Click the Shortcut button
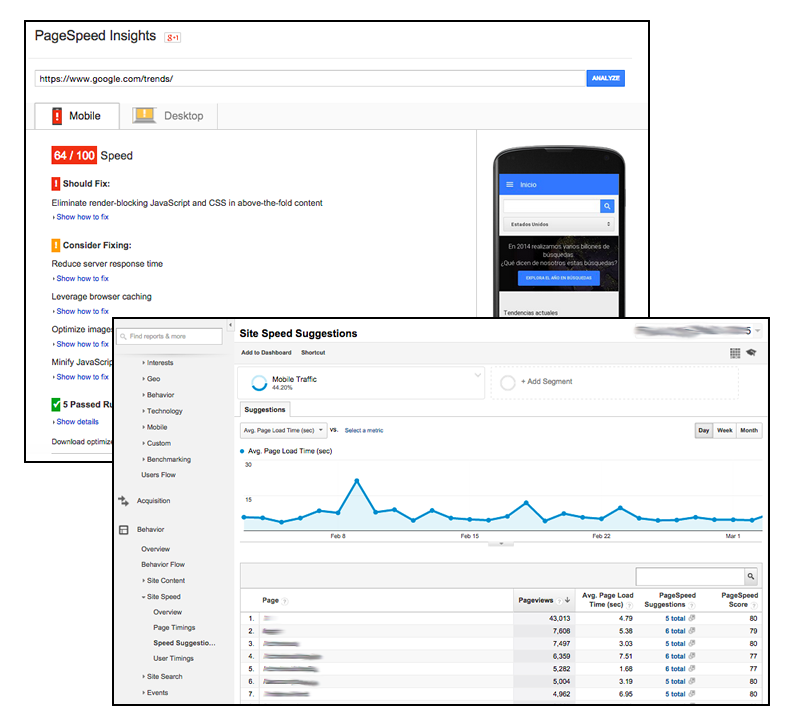799x727 pixels. tap(313, 353)
